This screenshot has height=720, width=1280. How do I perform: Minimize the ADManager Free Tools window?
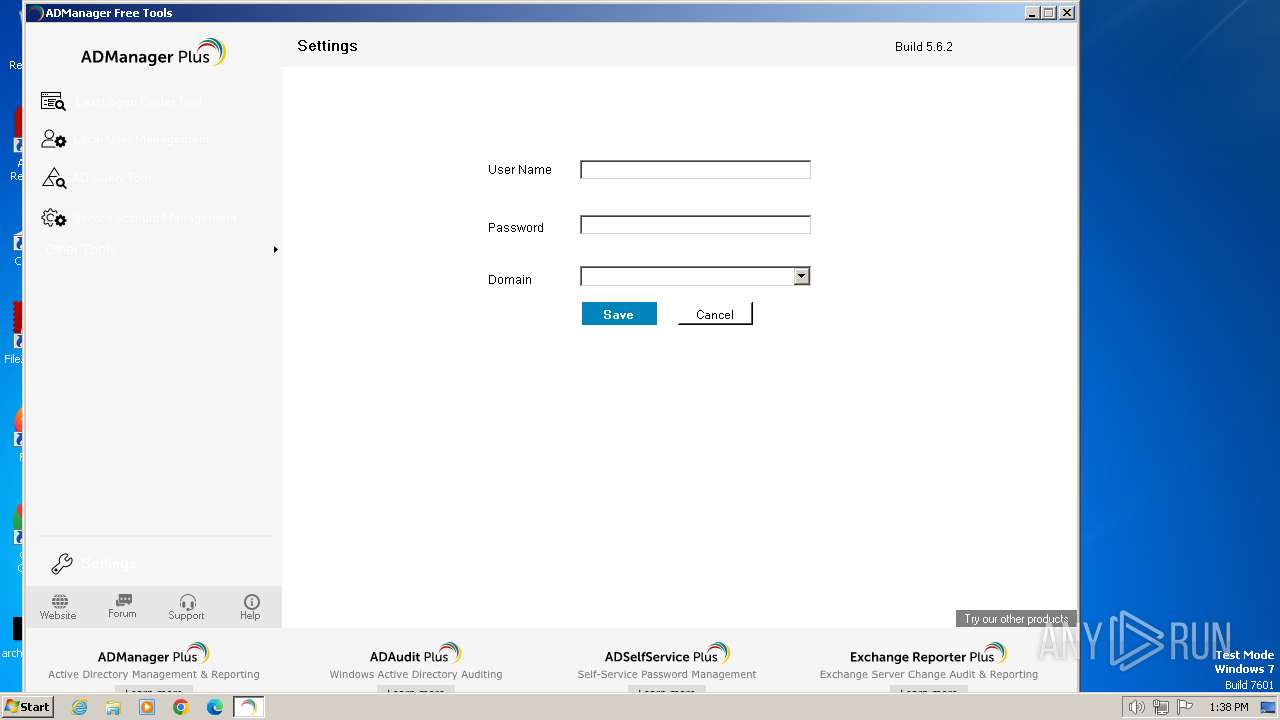click(1033, 13)
